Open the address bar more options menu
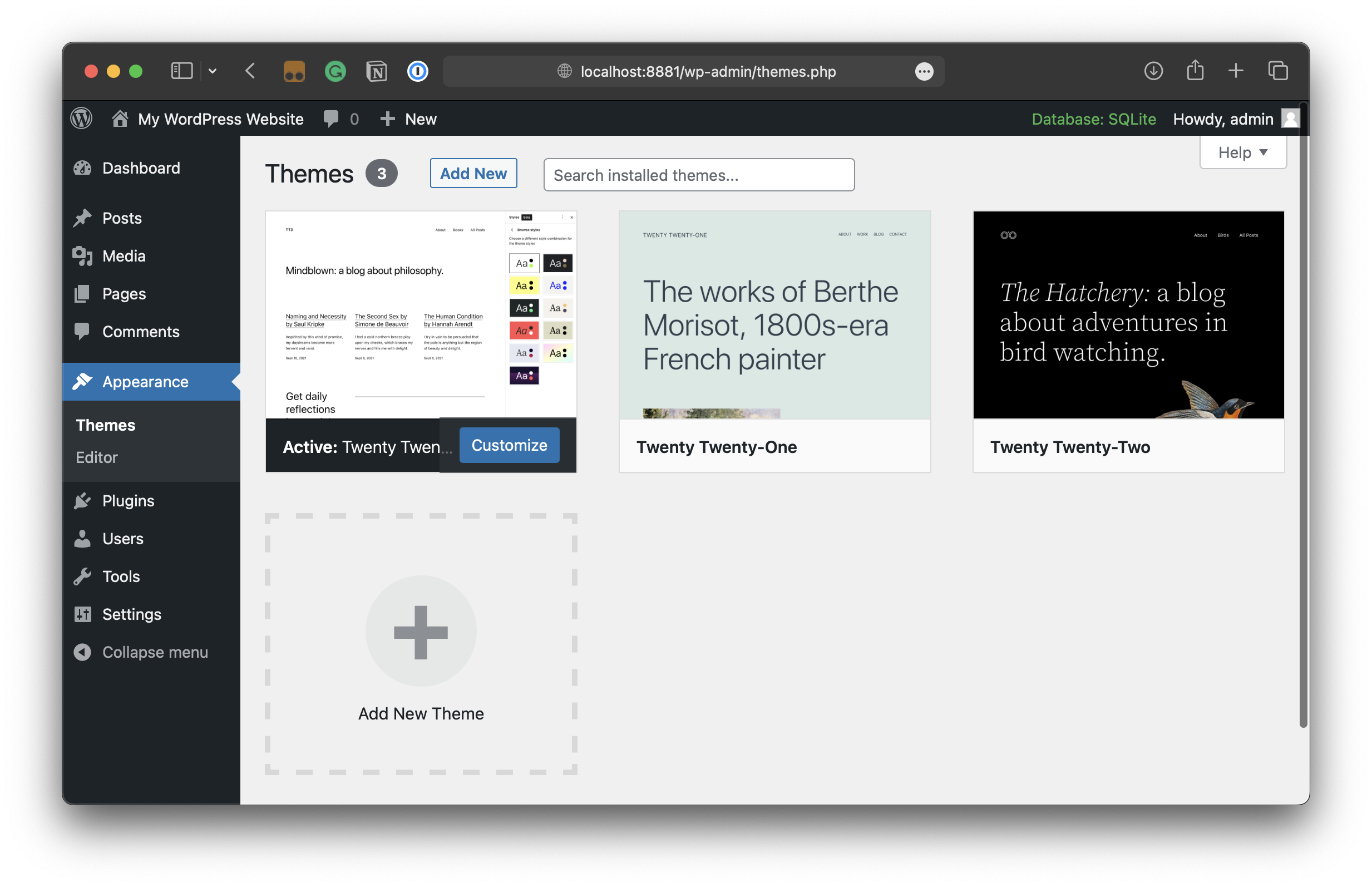 pyautogui.click(x=924, y=71)
